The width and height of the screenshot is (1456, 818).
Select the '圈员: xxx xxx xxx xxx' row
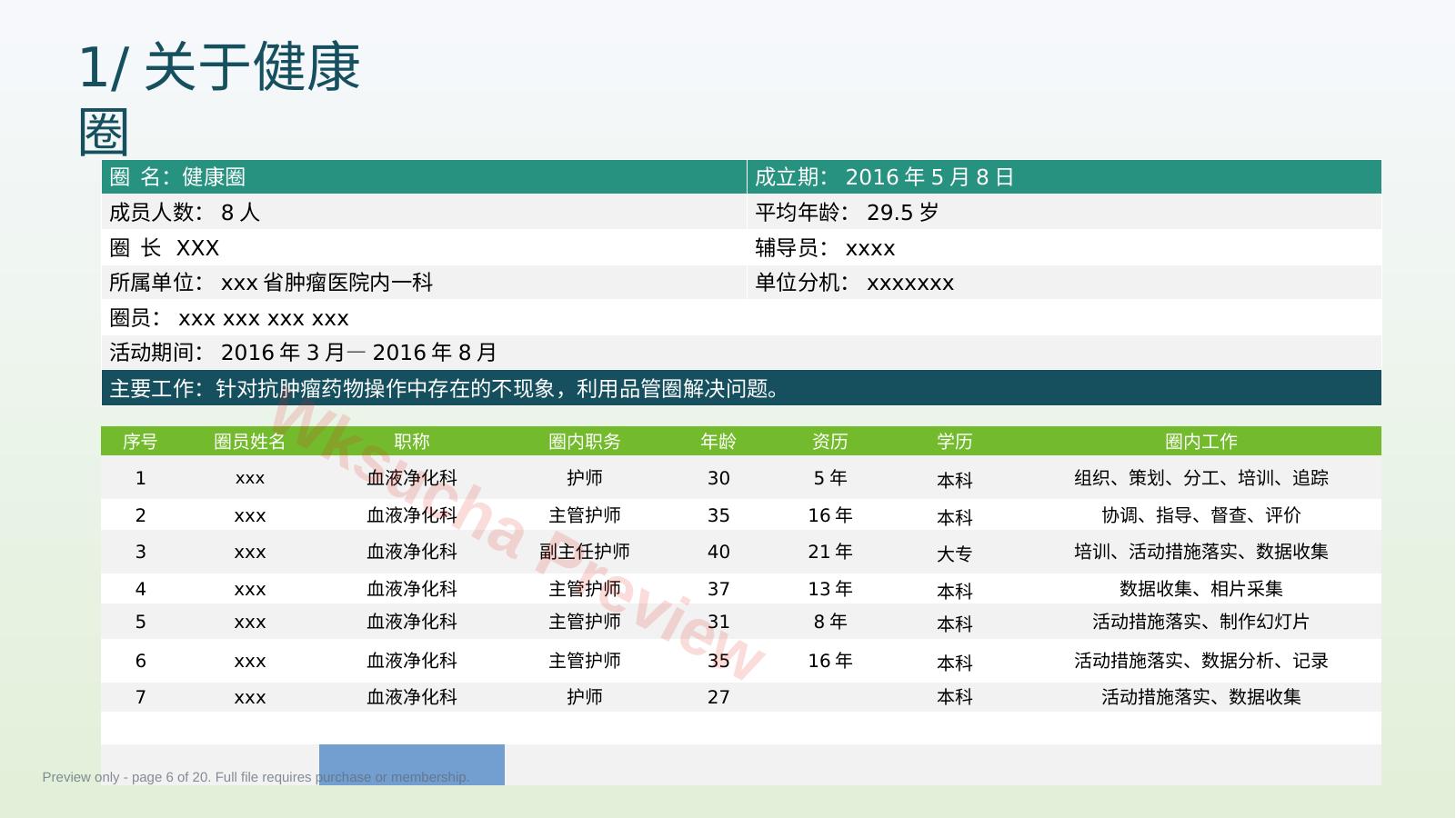pyautogui.click(x=741, y=317)
